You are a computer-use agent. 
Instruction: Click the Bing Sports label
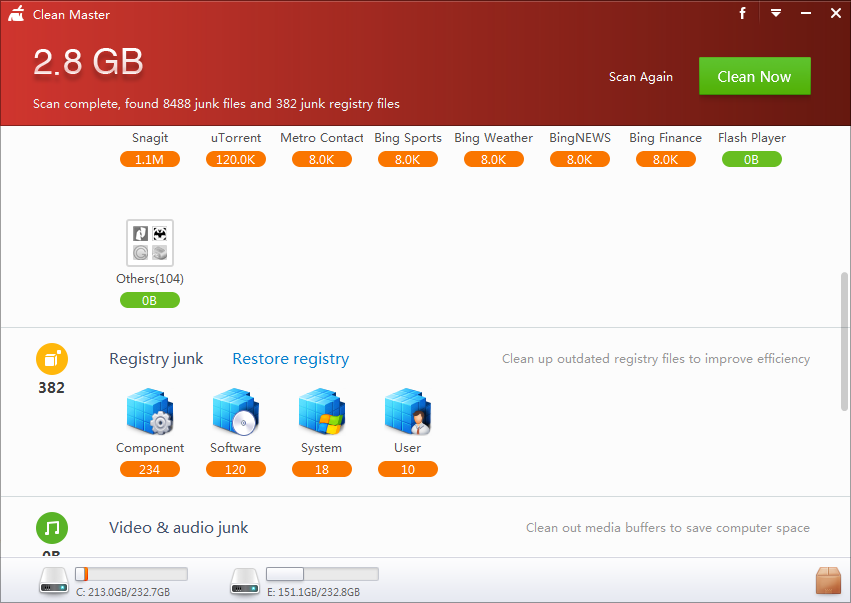tap(408, 138)
